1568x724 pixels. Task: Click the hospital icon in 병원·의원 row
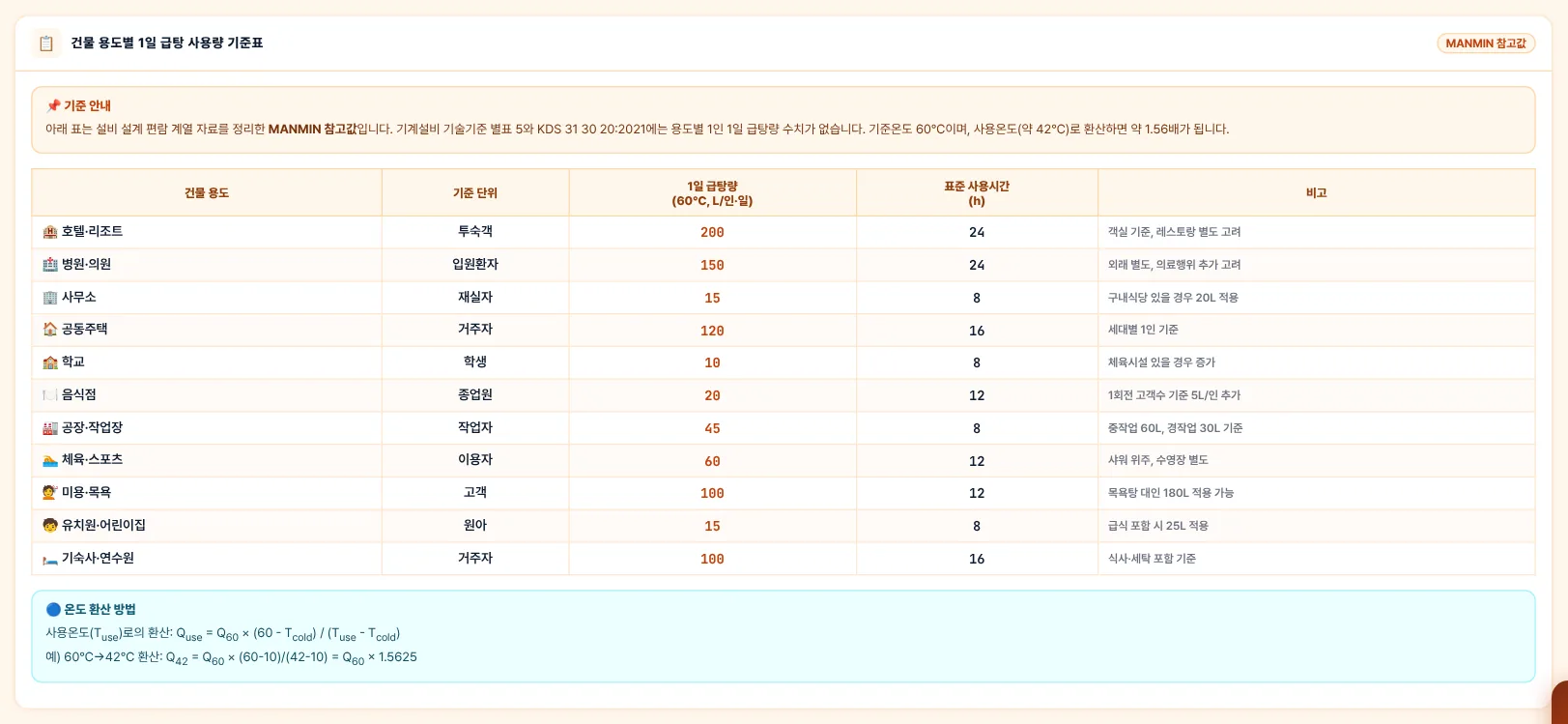50,265
